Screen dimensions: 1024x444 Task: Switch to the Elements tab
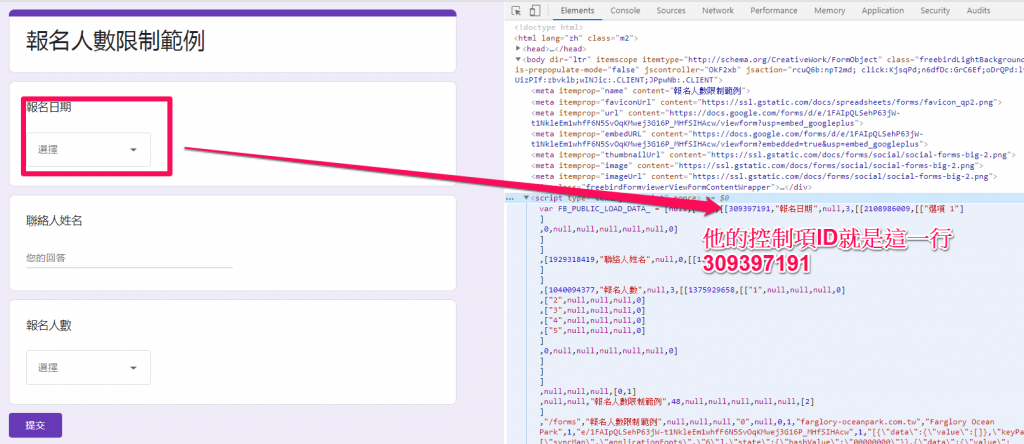click(577, 10)
